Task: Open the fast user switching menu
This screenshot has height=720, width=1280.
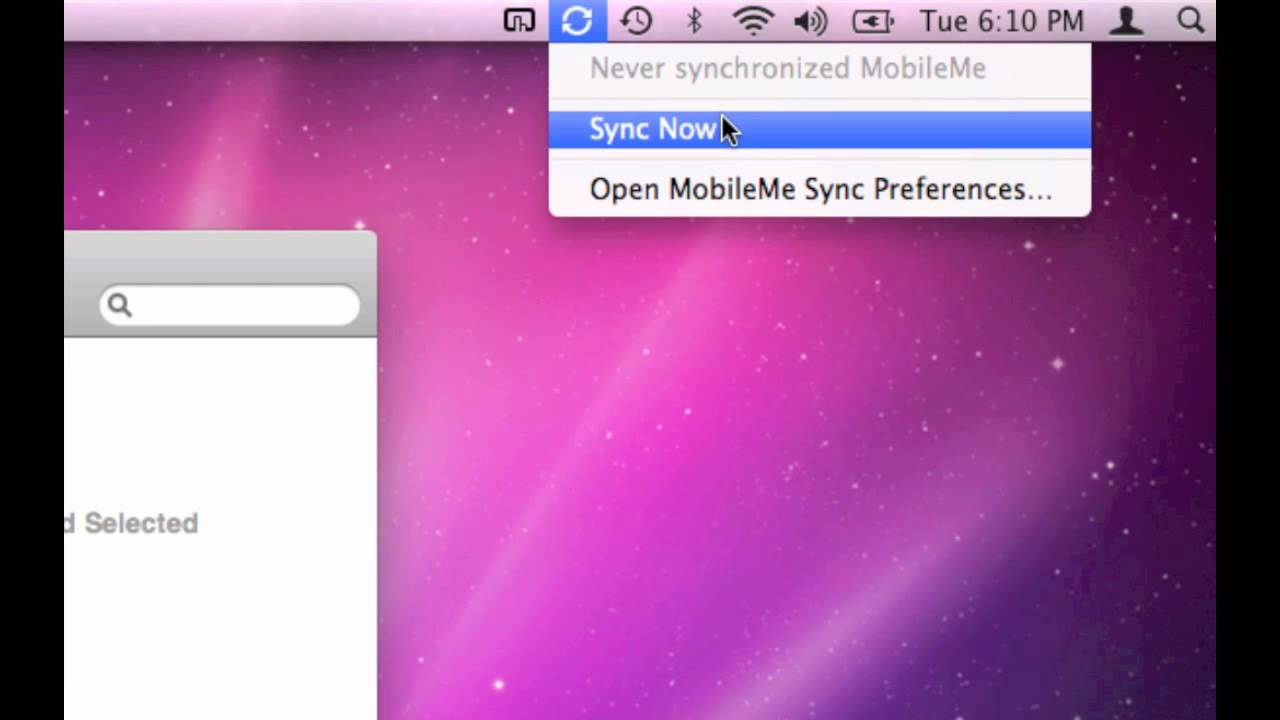Action: coord(1126,20)
